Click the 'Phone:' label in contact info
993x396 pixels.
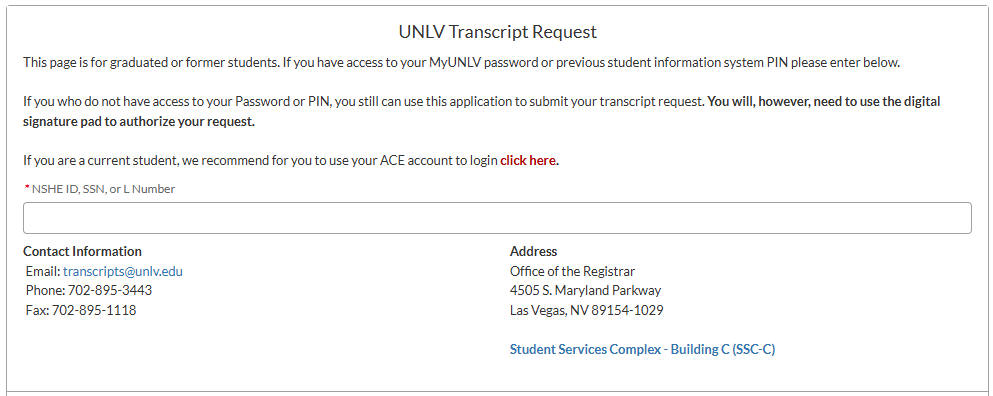click(46, 290)
